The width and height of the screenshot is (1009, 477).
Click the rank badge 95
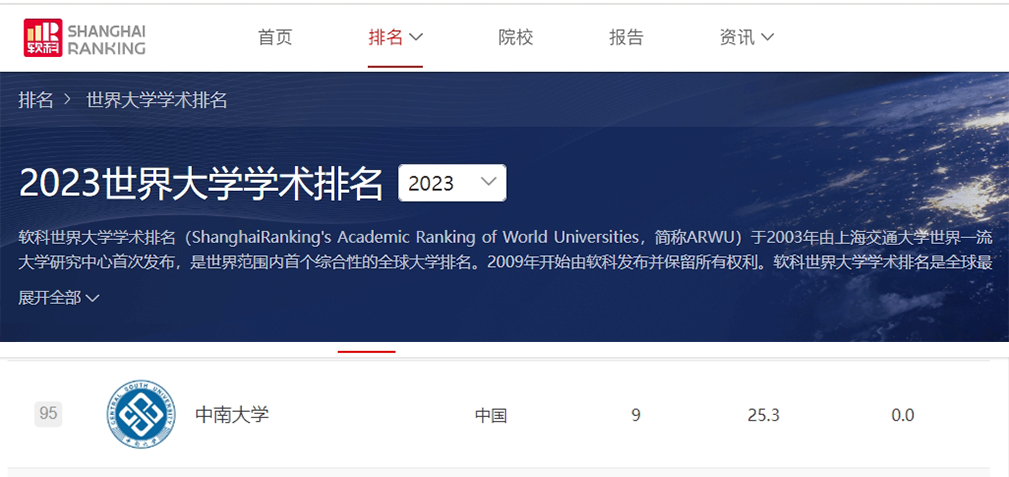click(x=48, y=413)
